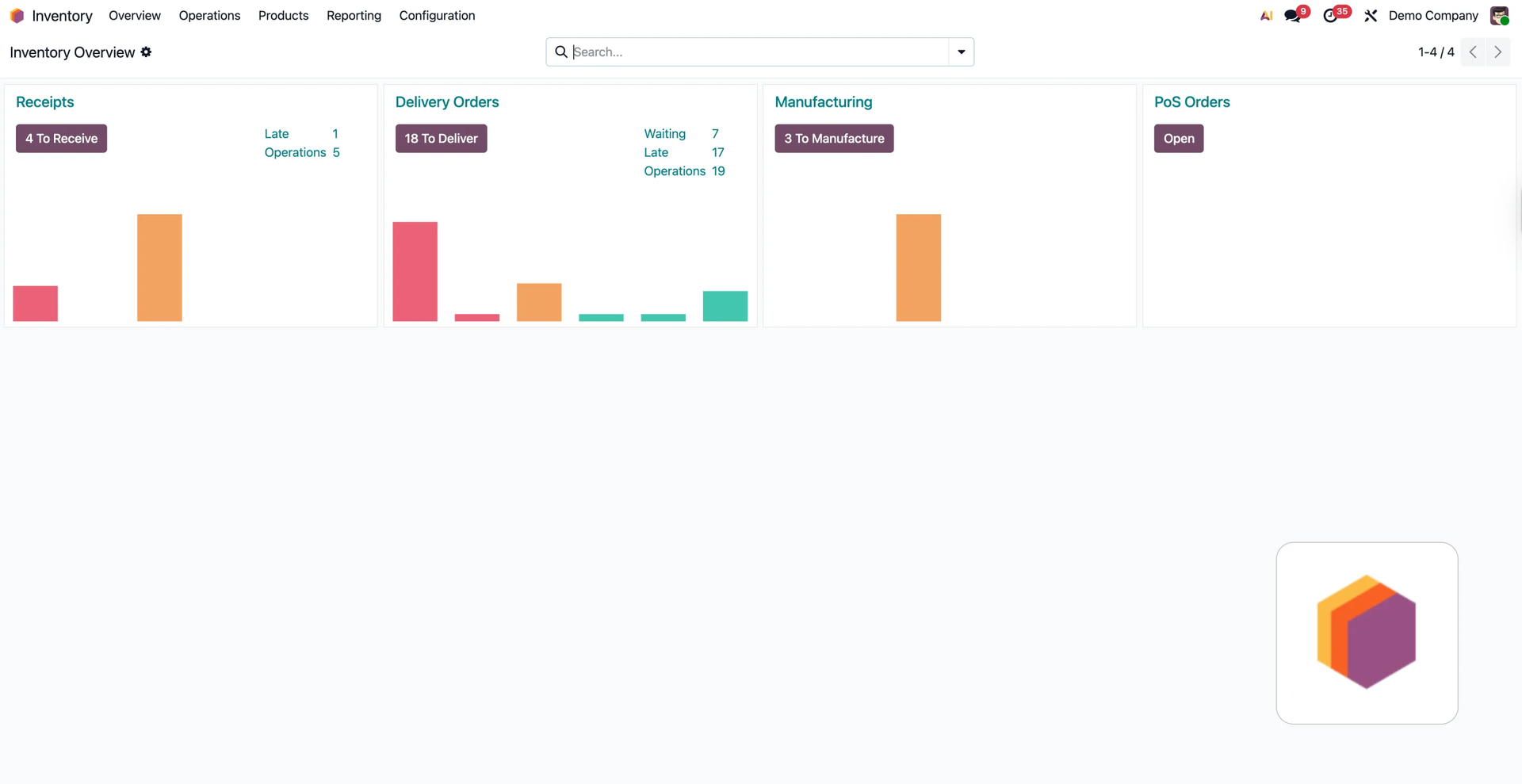This screenshot has width=1522, height=784.
Task: Open the Demo Company switcher
Action: click(x=1432, y=16)
